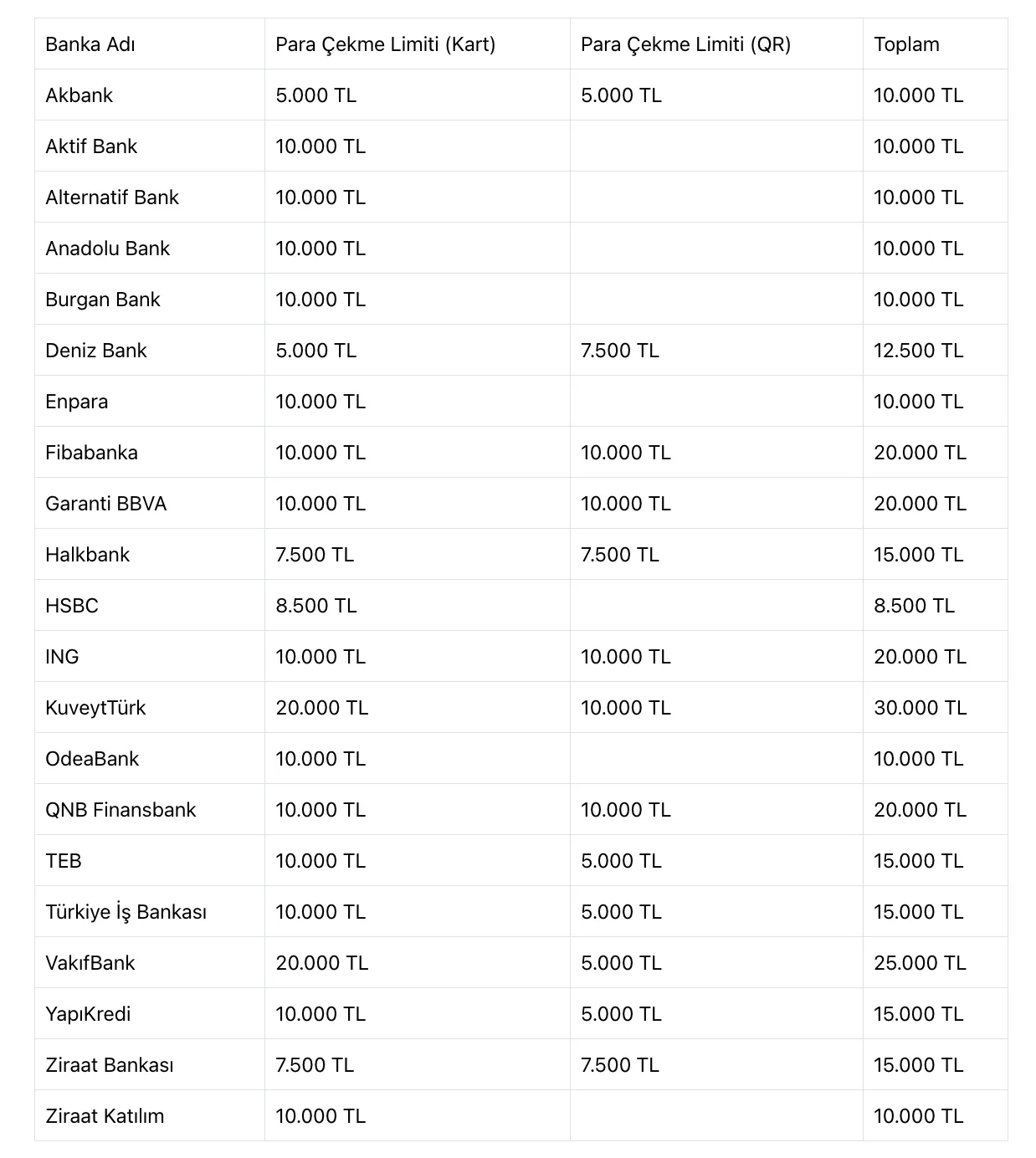Select the Akbank bank name cell
This screenshot has width=1036, height=1158.
(x=79, y=95)
